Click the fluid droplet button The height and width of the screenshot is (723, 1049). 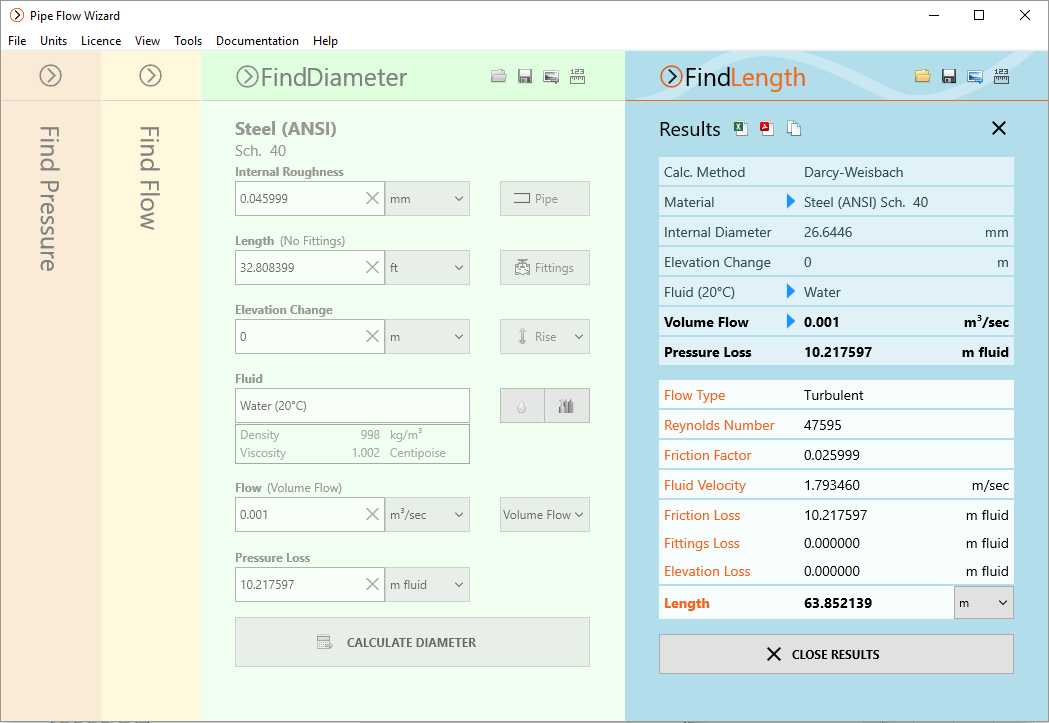click(x=522, y=406)
